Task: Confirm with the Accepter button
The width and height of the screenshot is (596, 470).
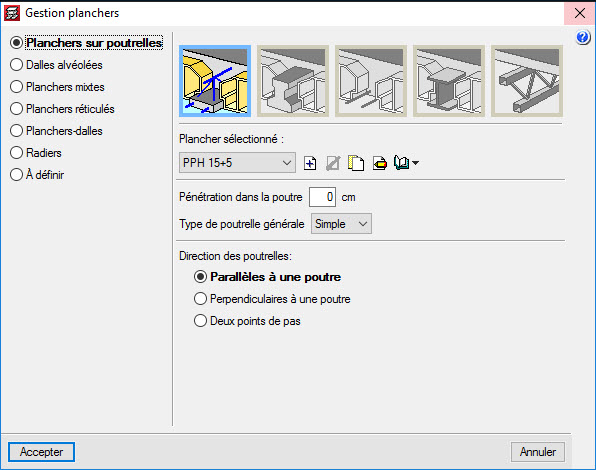Action: point(41,452)
